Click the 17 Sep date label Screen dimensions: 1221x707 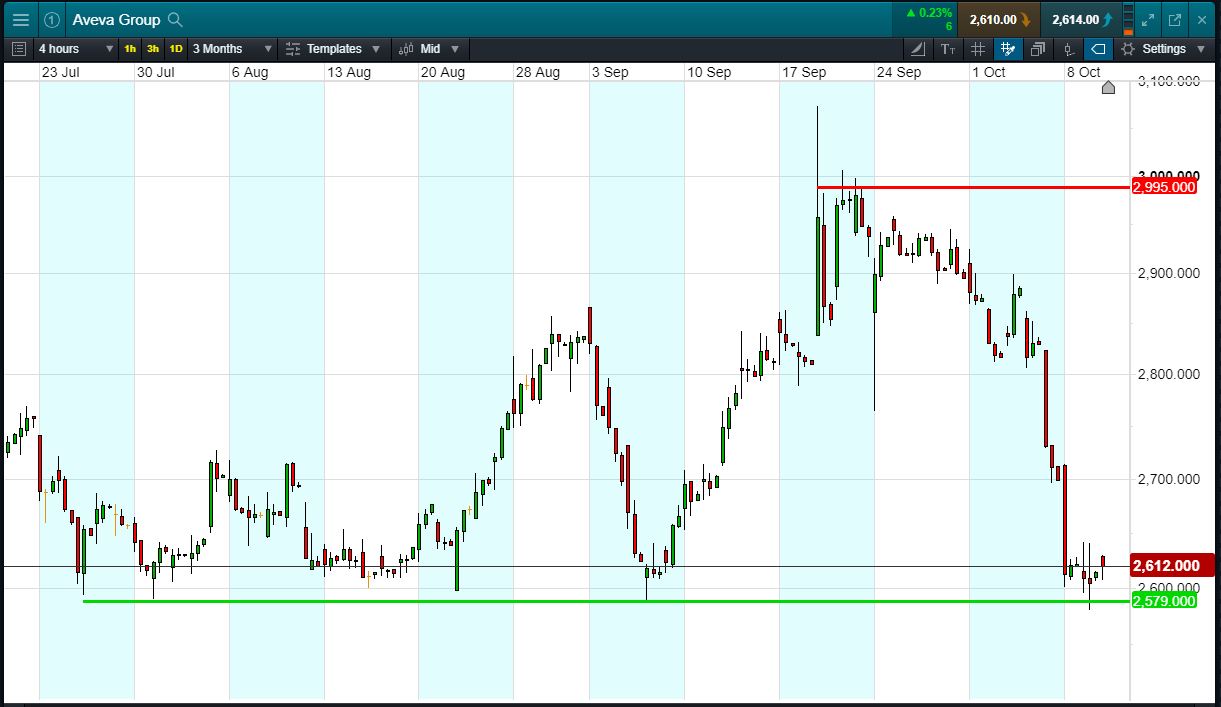805,72
